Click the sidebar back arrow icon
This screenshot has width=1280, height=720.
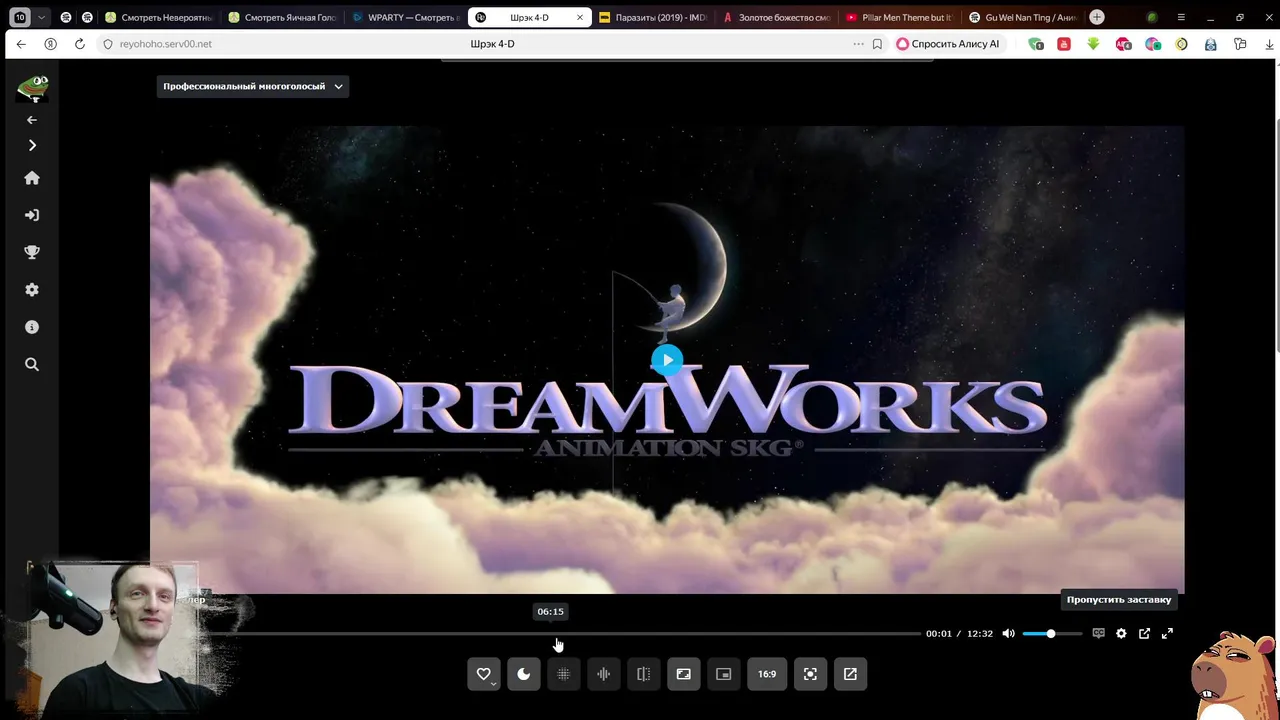tap(32, 120)
